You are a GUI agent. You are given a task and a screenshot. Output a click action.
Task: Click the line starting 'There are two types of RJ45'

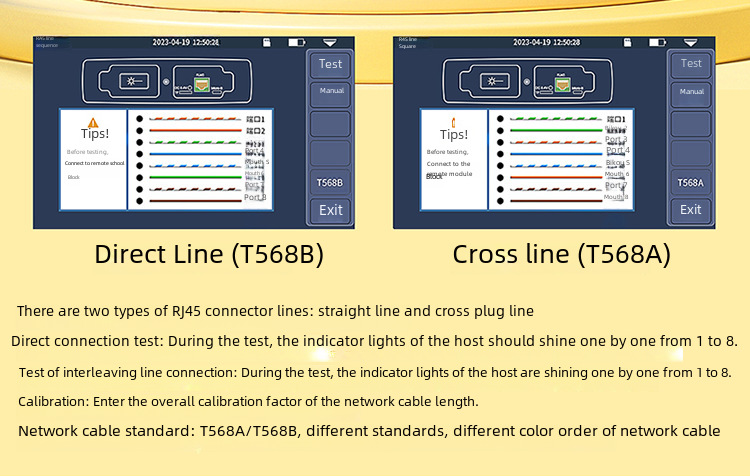pyautogui.click(x=275, y=311)
